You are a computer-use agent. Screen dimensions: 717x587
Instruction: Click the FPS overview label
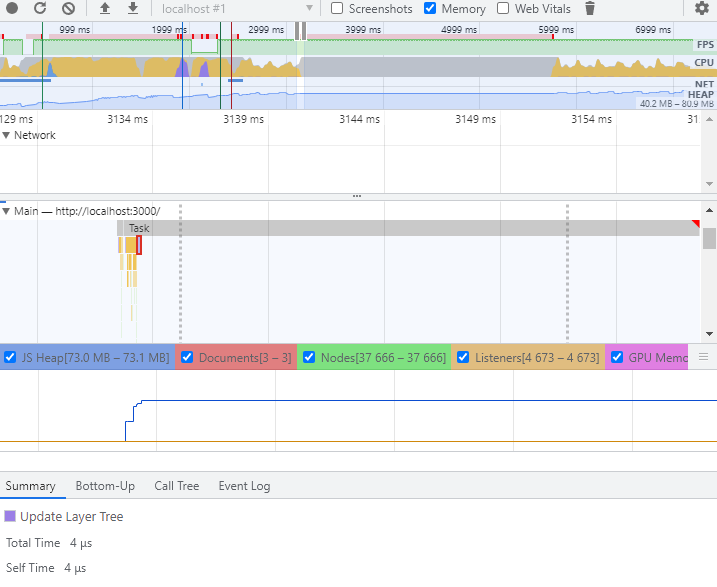tap(705, 45)
